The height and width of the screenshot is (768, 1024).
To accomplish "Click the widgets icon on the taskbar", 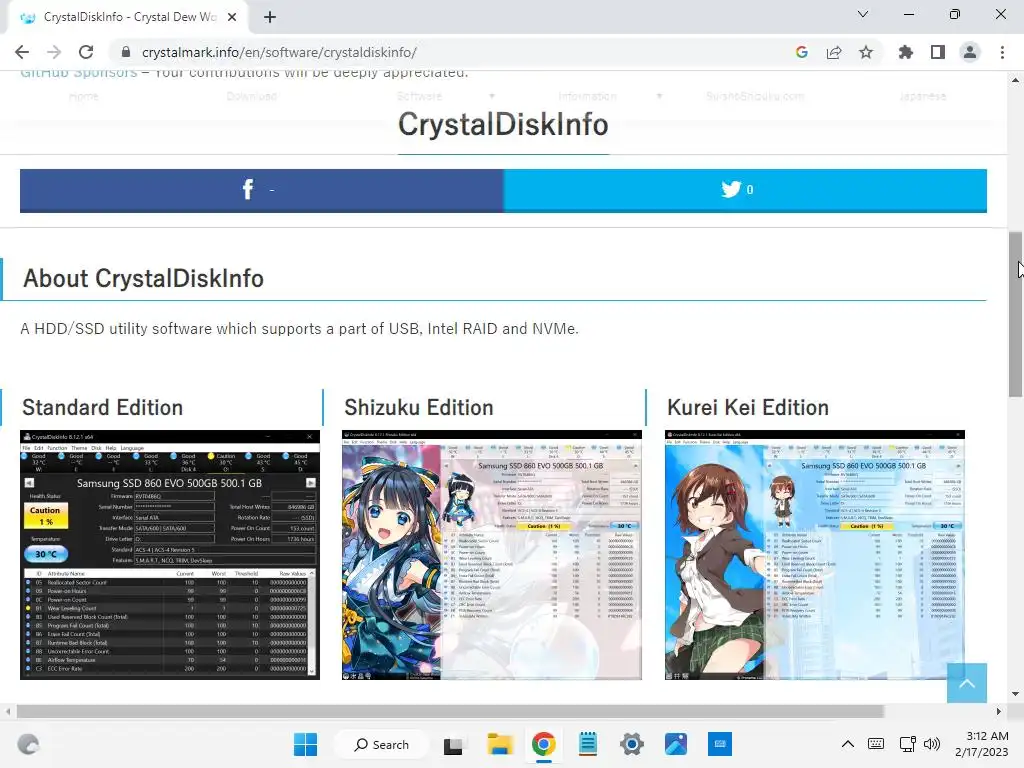I will [28, 744].
